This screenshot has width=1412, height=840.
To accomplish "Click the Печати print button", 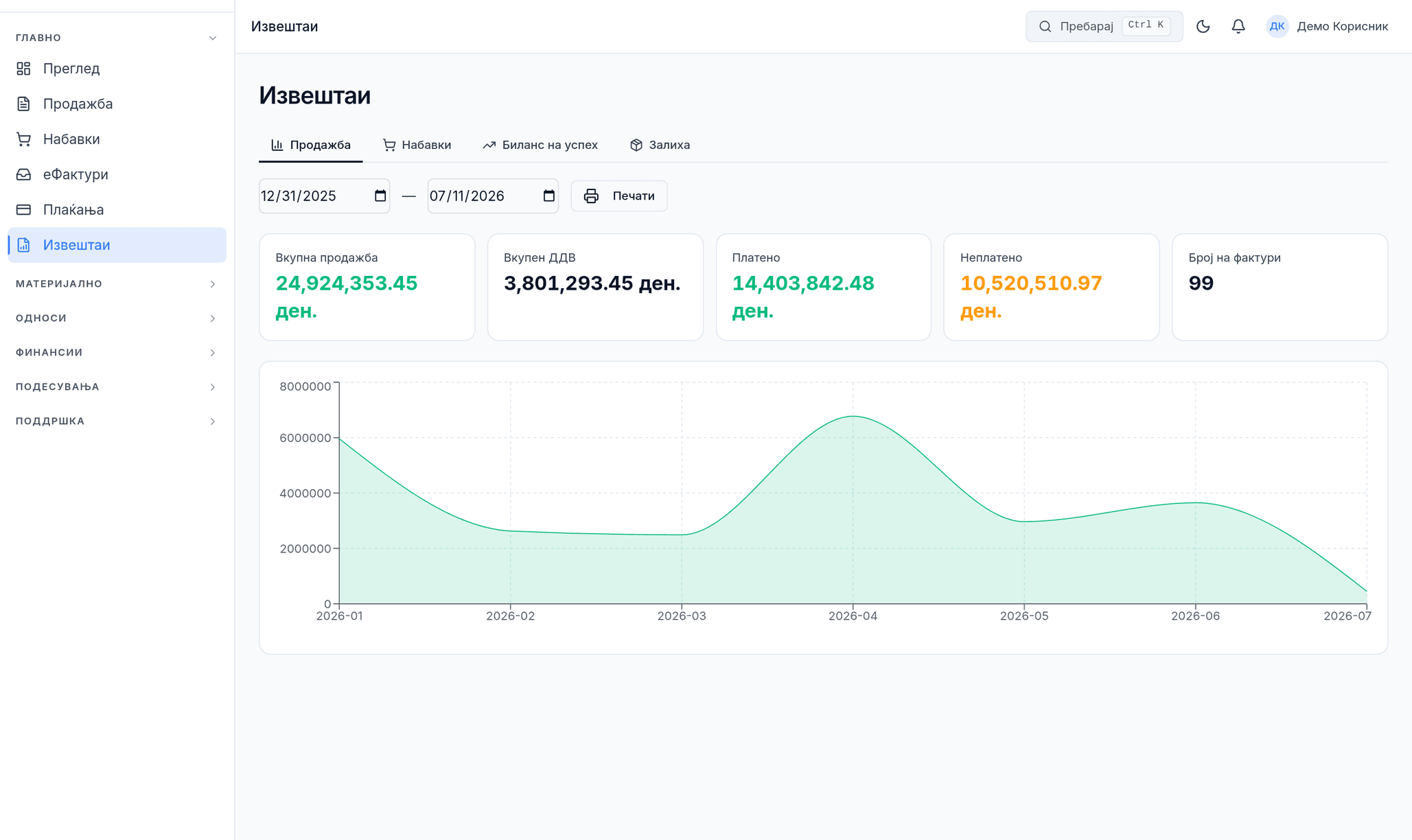I will pos(619,196).
